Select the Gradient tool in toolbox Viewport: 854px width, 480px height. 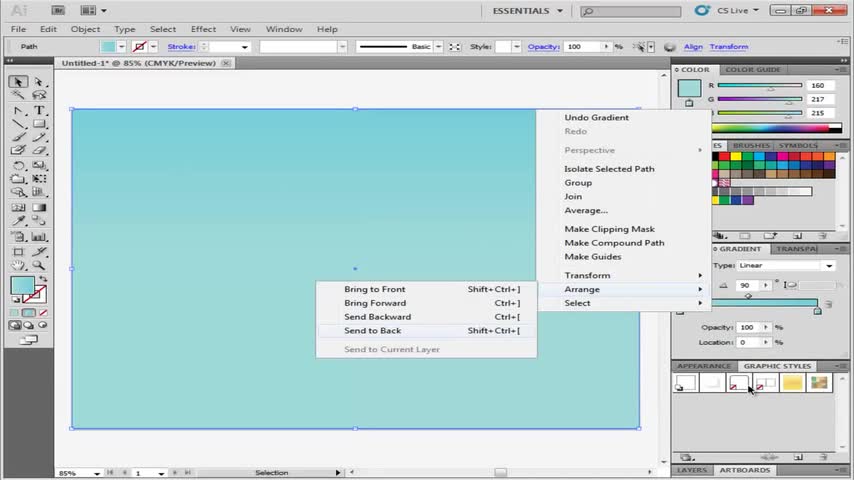click(x=39, y=208)
